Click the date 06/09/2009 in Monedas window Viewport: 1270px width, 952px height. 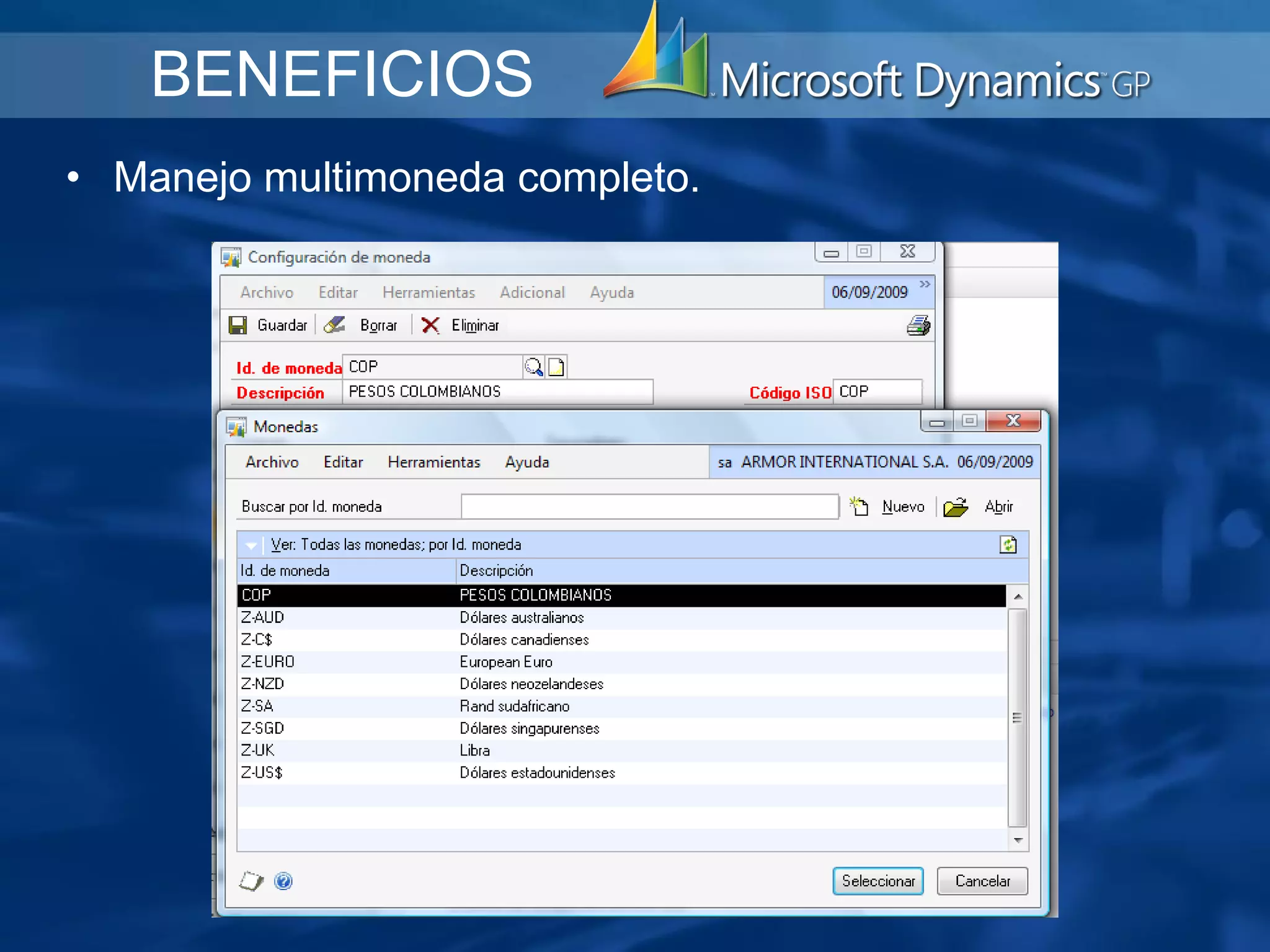click(995, 462)
